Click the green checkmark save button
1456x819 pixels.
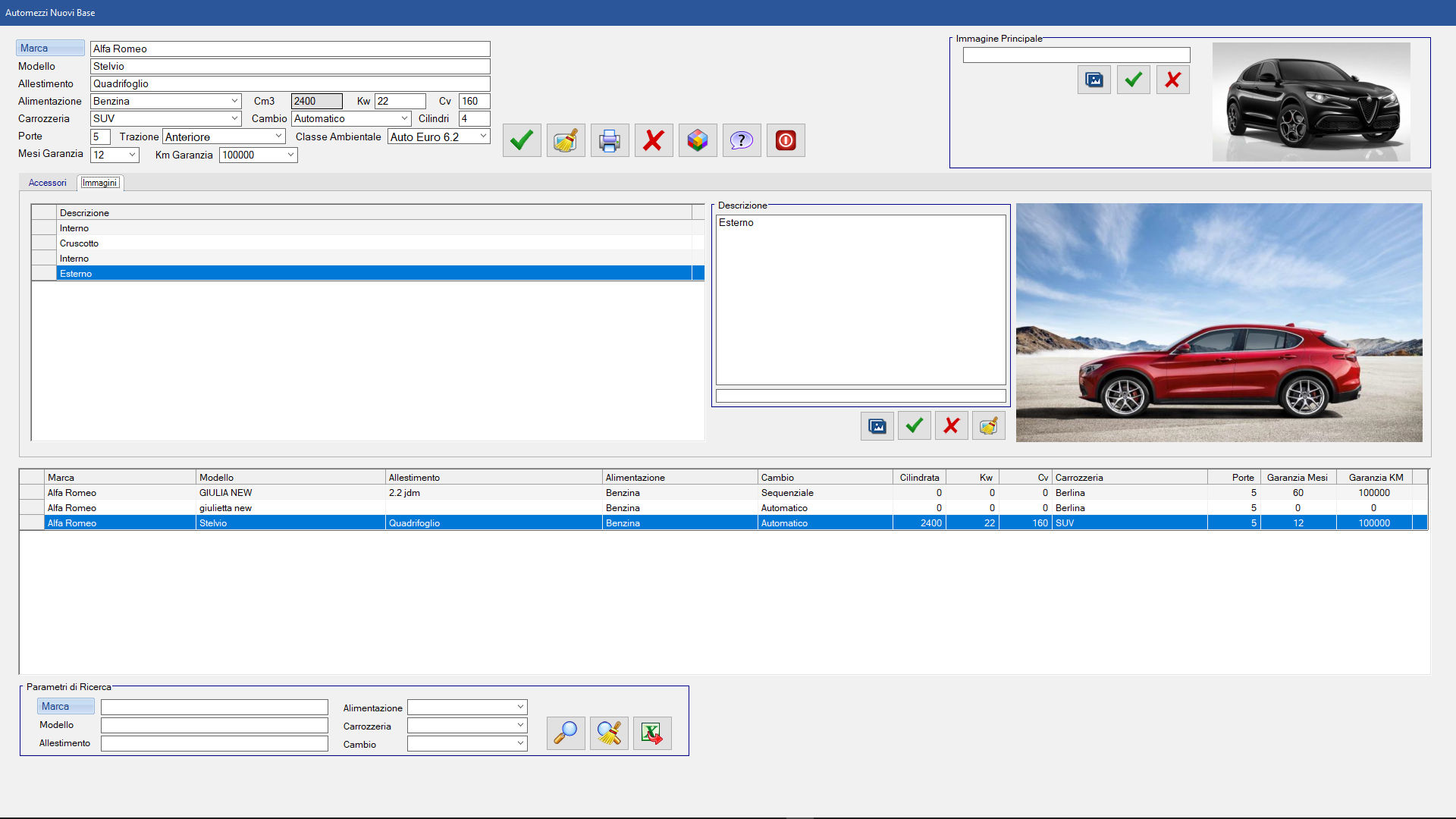(x=522, y=140)
